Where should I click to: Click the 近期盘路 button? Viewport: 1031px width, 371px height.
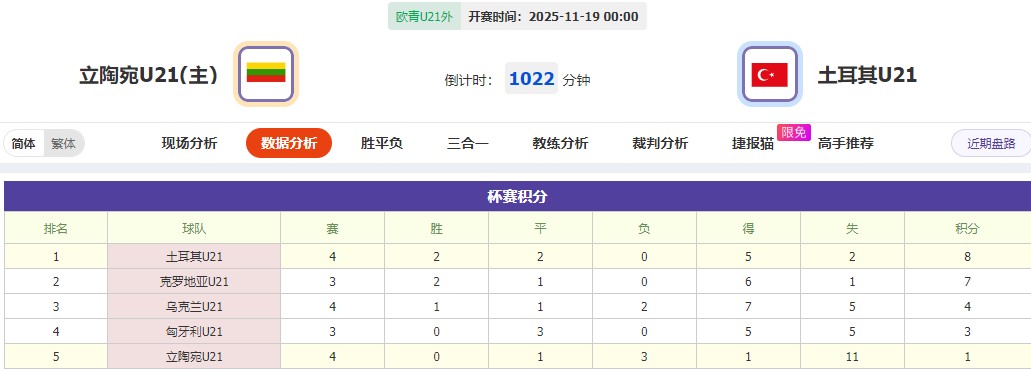tap(991, 143)
